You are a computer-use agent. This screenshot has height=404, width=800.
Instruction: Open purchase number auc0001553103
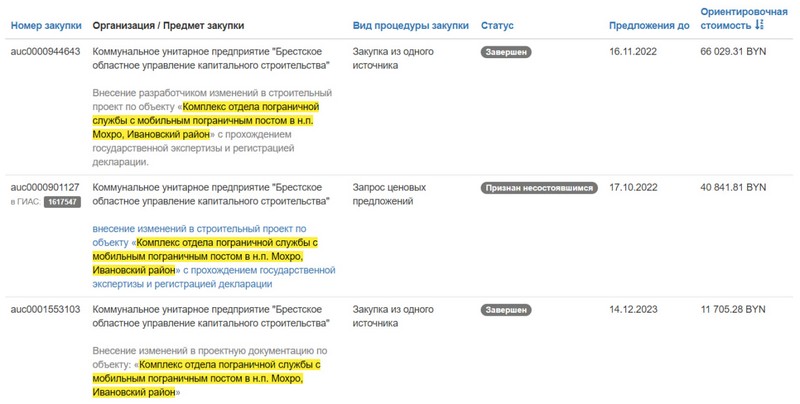point(45,311)
